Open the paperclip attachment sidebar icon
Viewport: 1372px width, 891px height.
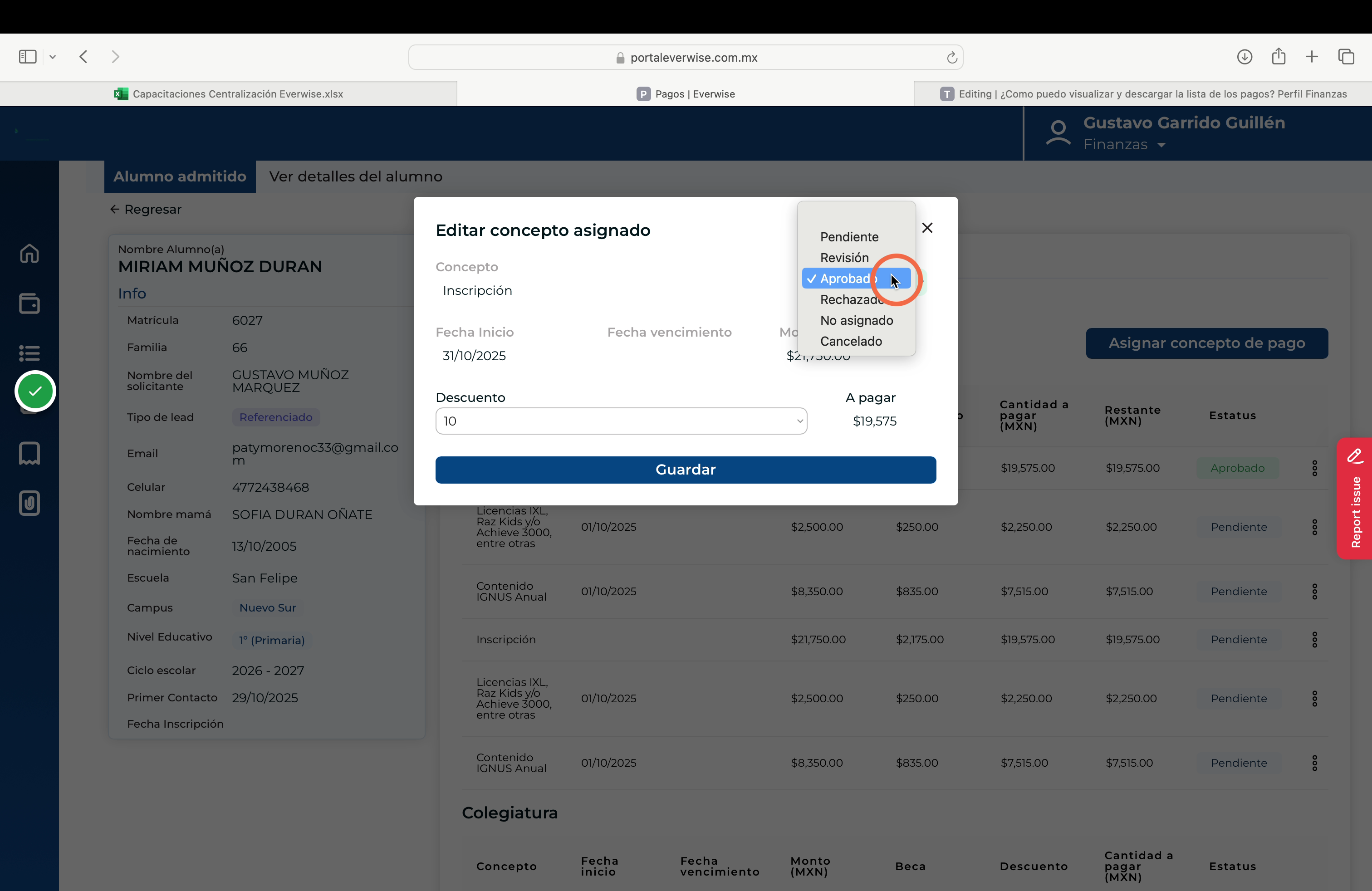pos(29,503)
